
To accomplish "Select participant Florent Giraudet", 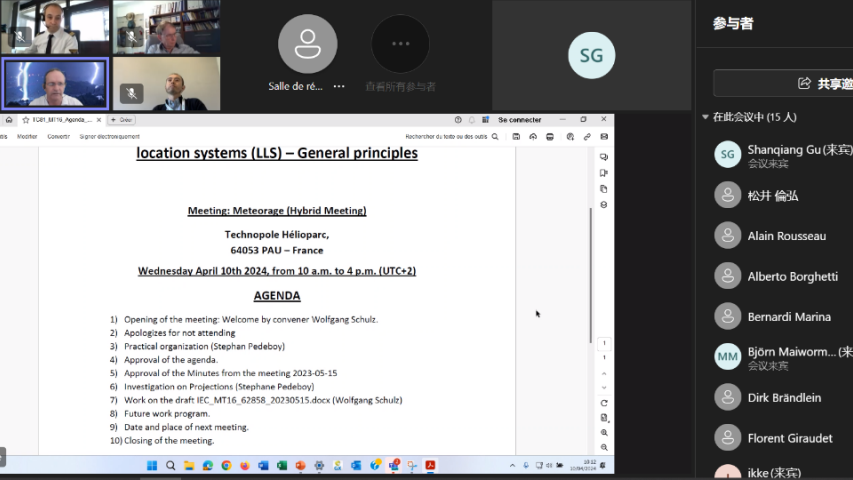I will click(783, 438).
